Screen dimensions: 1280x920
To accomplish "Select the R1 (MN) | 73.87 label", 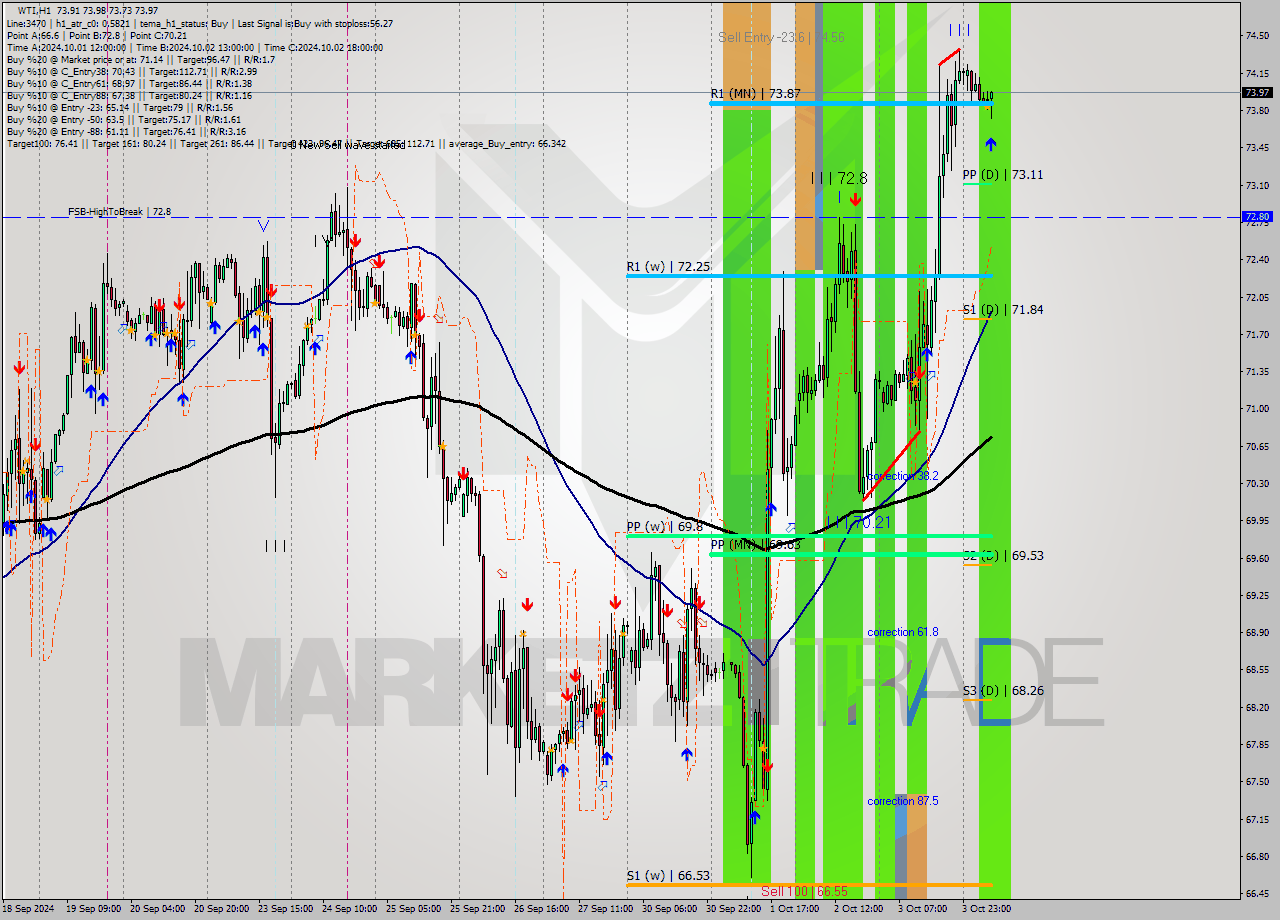I will (755, 93).
